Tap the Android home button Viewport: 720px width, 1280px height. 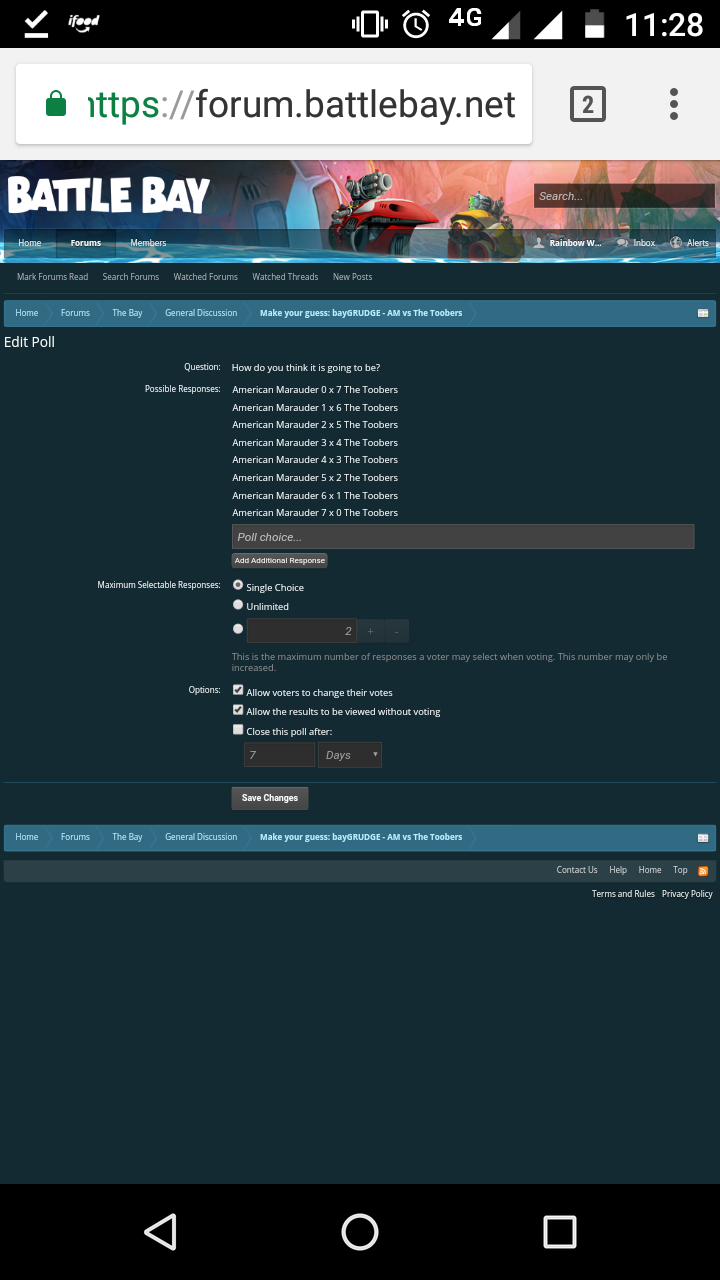click(x=360, y=1232)
